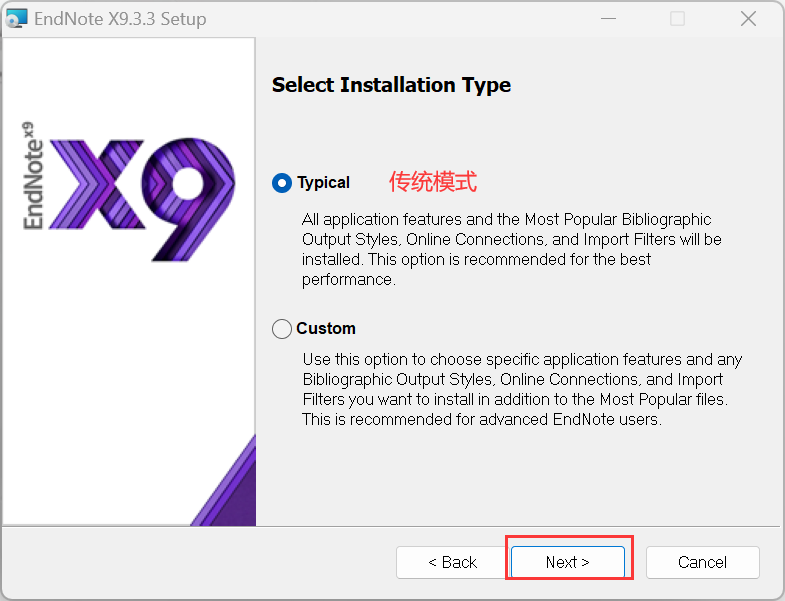Click the Typical option label text
Screen dimensions: 785x601
[x=323, y=183]
